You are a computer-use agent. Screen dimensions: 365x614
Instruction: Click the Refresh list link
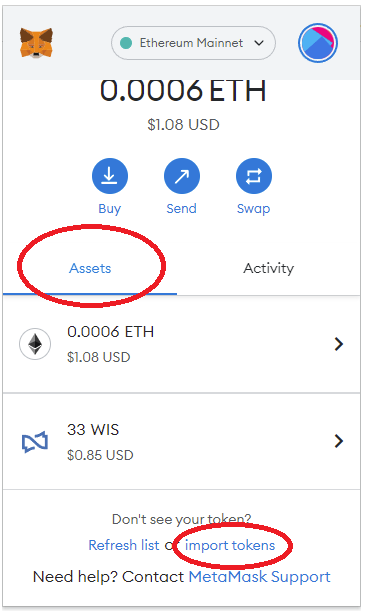point(124,545)
